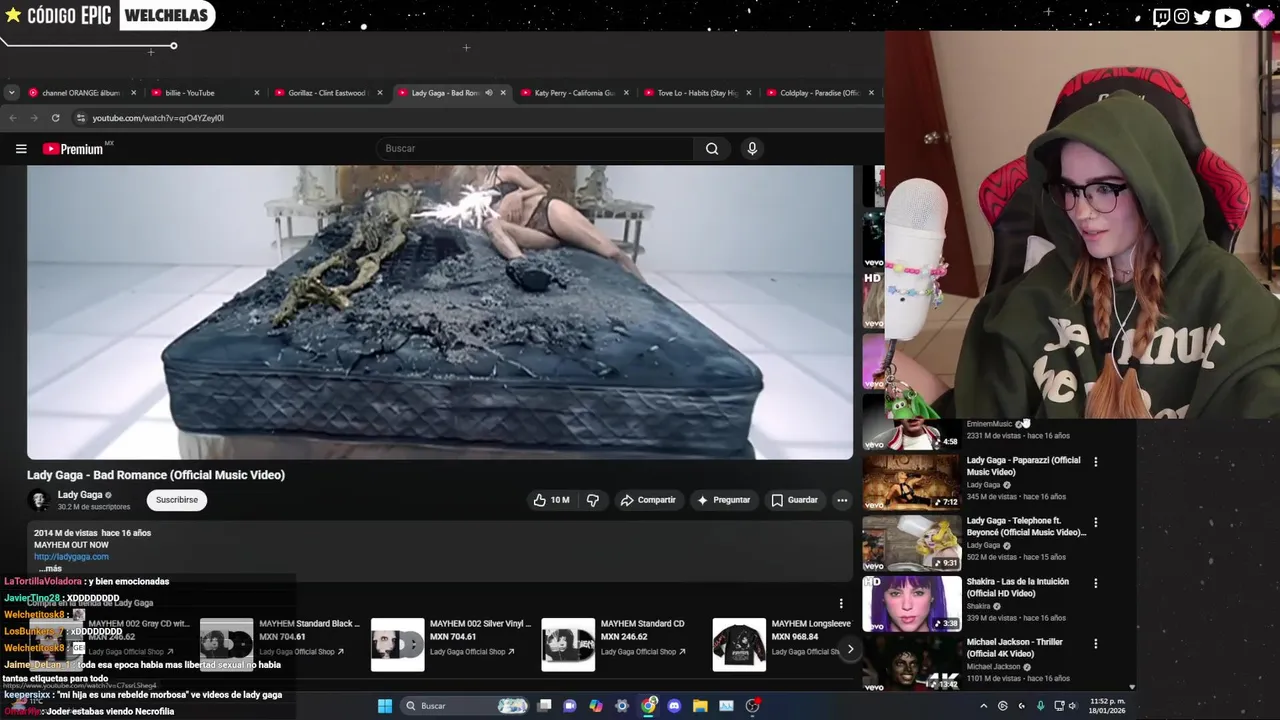The width and height of the screenshot is (1280, 720).
Task: Show next merchandise items with the arrow
Action: (x=850, y=649)
